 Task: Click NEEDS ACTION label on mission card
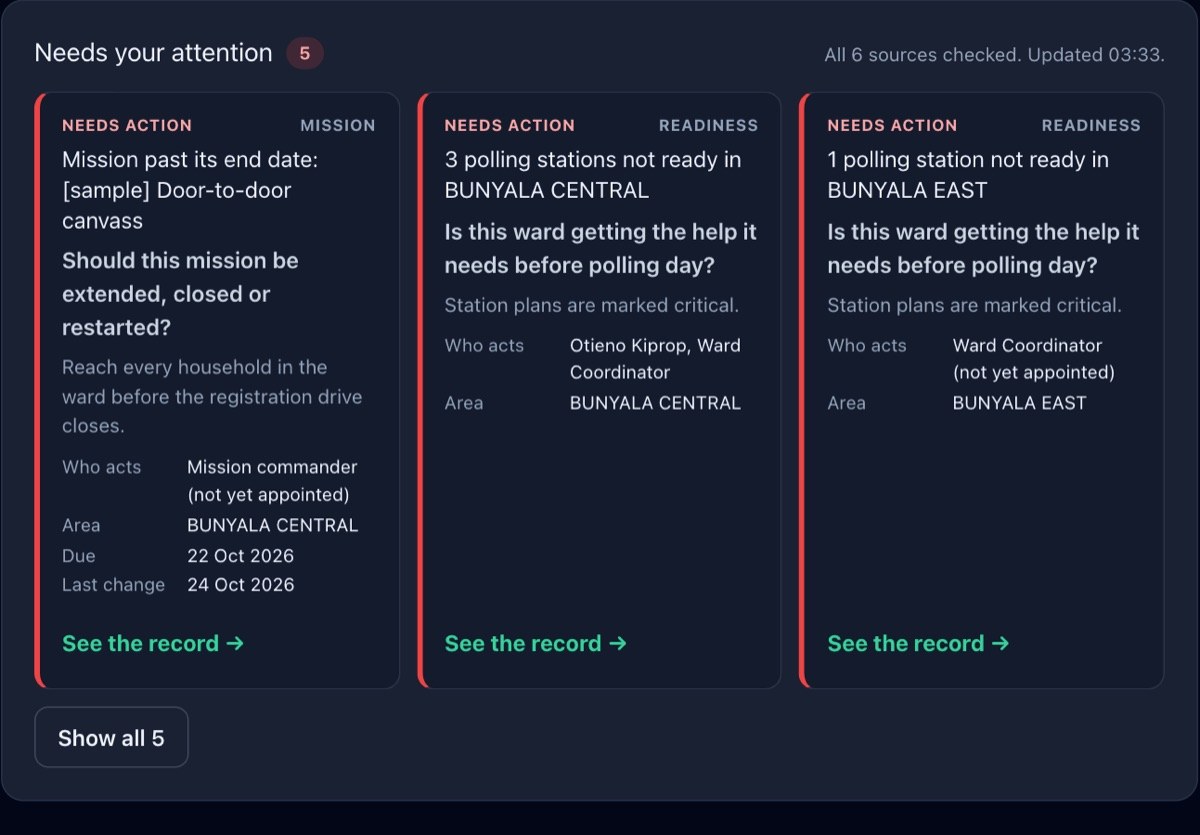tap(127, 125)
